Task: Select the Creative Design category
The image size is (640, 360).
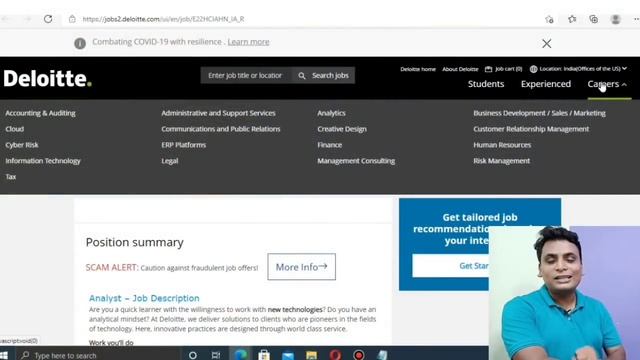Action: tap(342, 129)
